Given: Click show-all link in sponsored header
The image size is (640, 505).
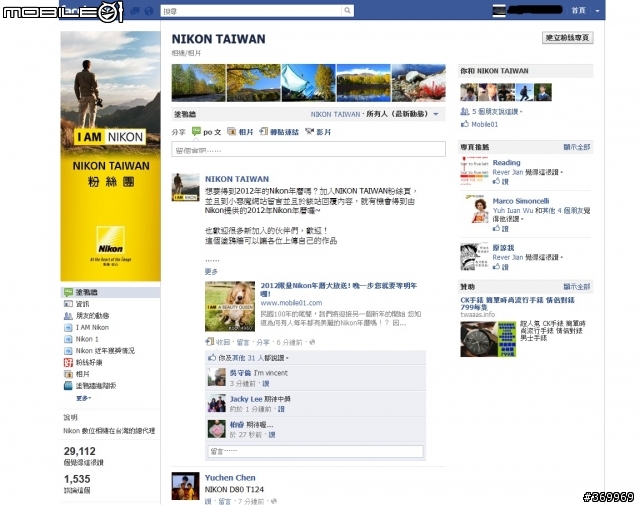Looking at the screenshot, I should tap(577, 287).
